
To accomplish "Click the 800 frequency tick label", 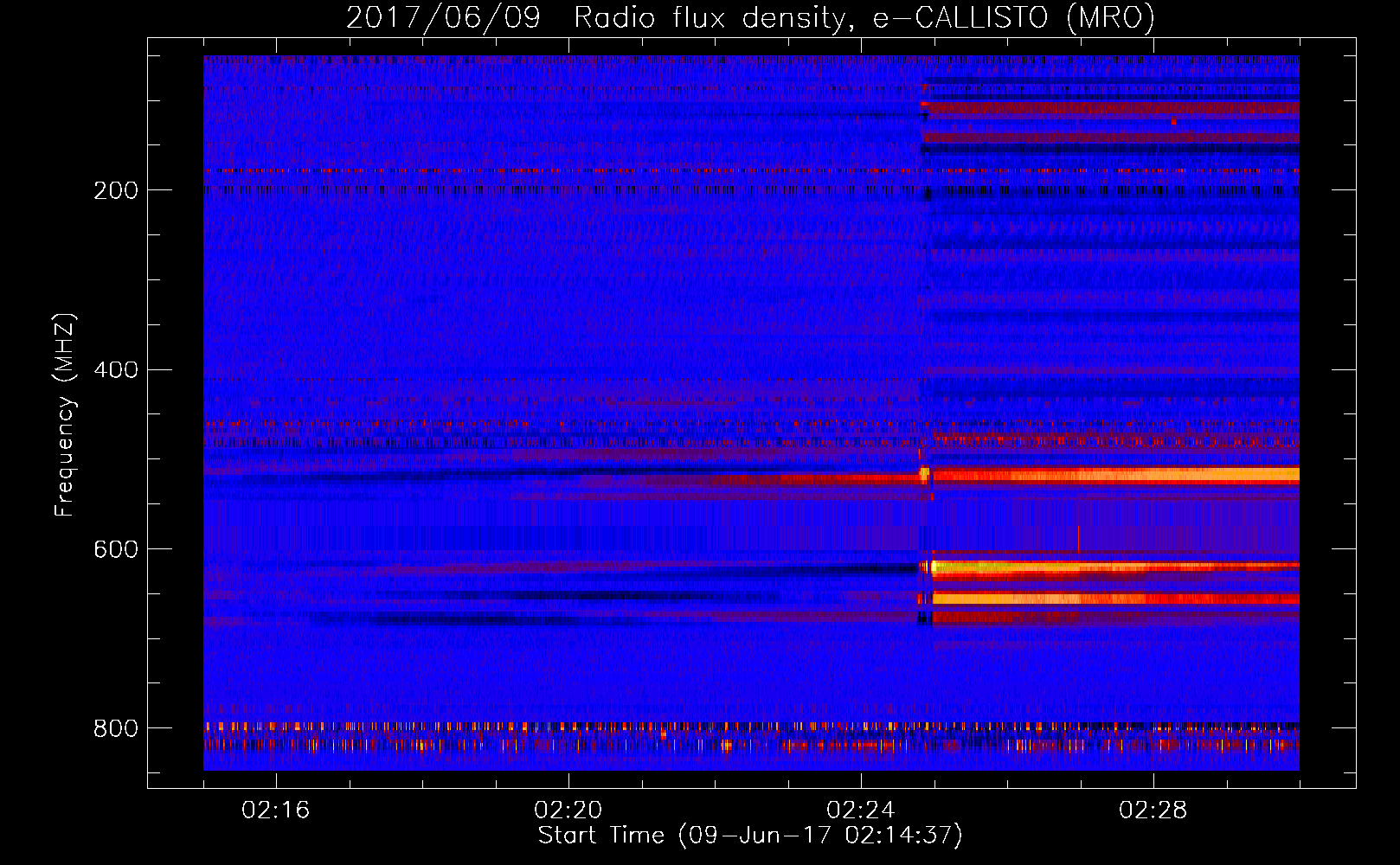I will click(116, 728).
